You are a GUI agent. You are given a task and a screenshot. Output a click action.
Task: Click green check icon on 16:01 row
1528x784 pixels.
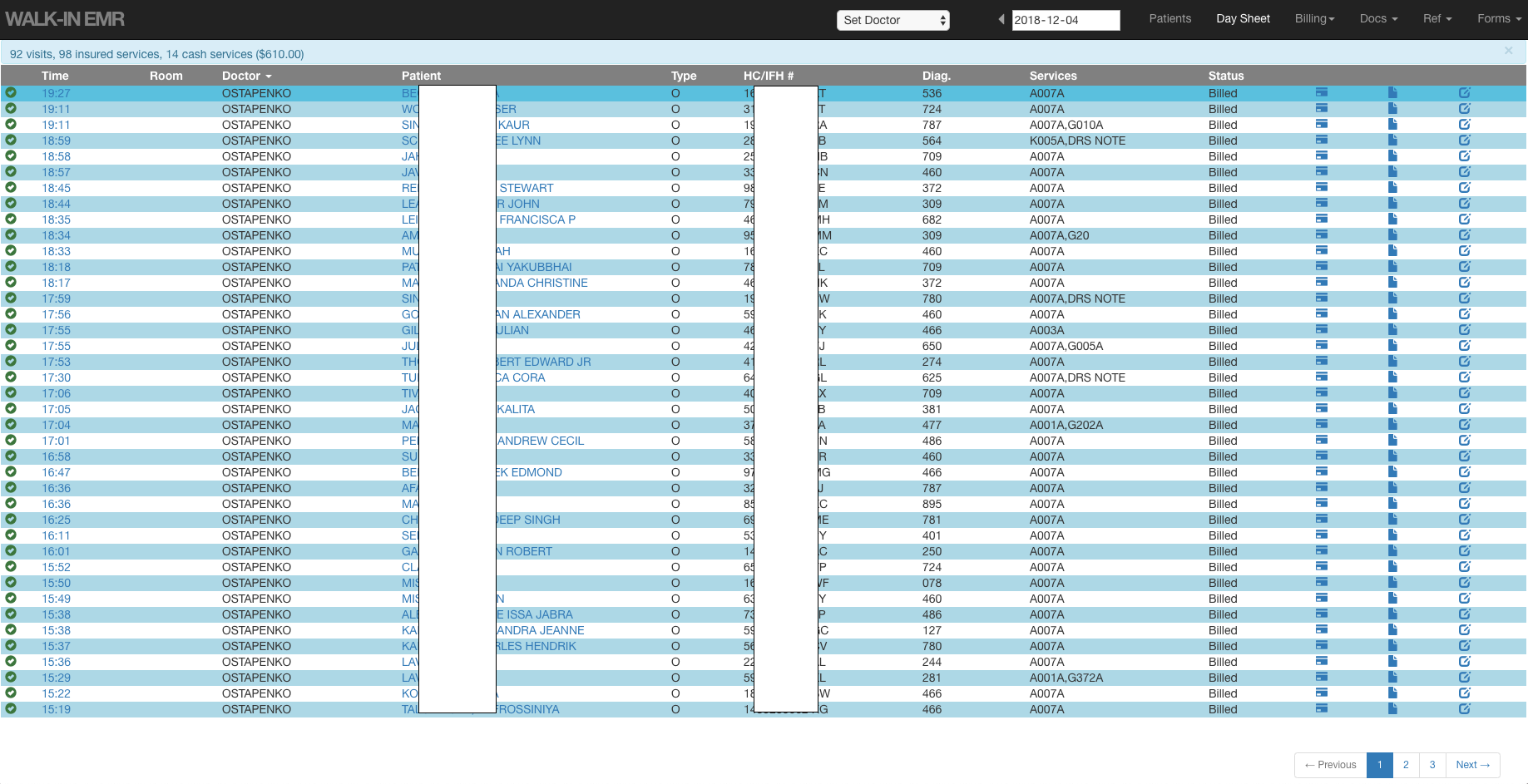11,550
